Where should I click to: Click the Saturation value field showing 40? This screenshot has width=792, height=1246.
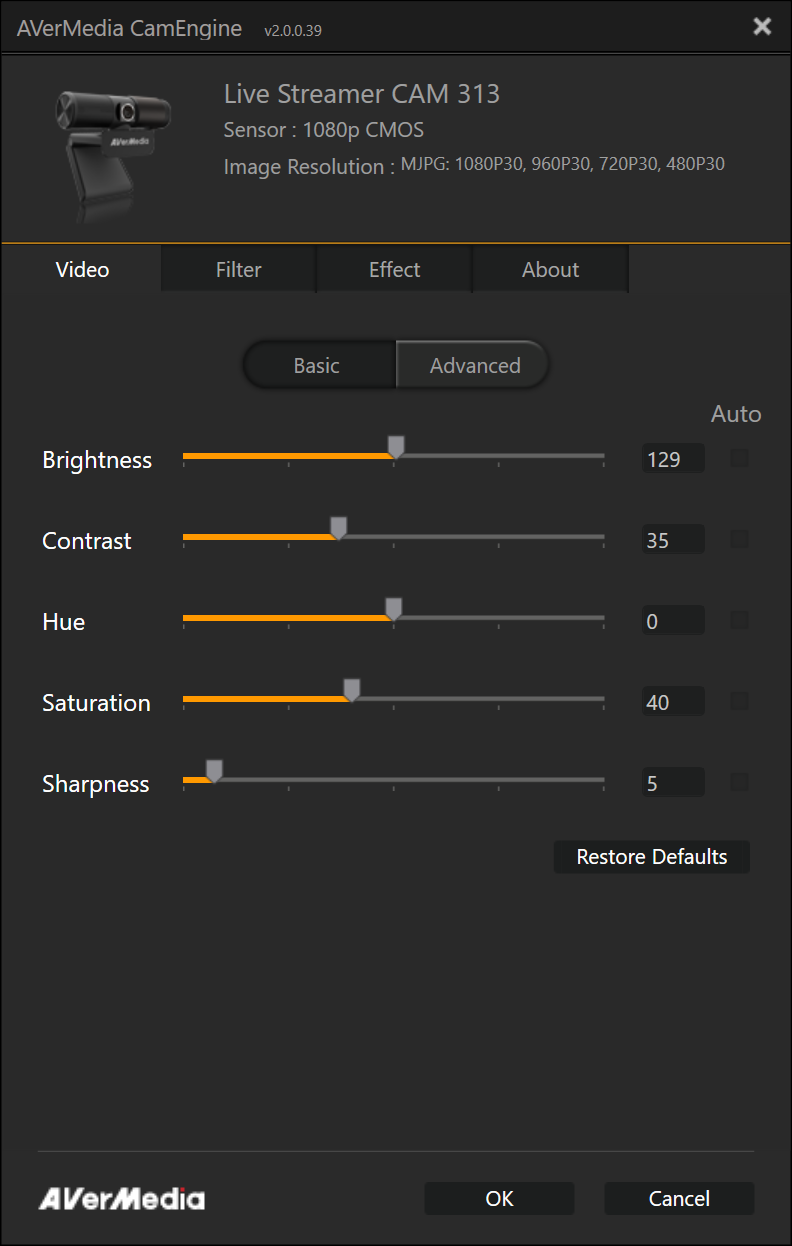click(x=673, y=702)
